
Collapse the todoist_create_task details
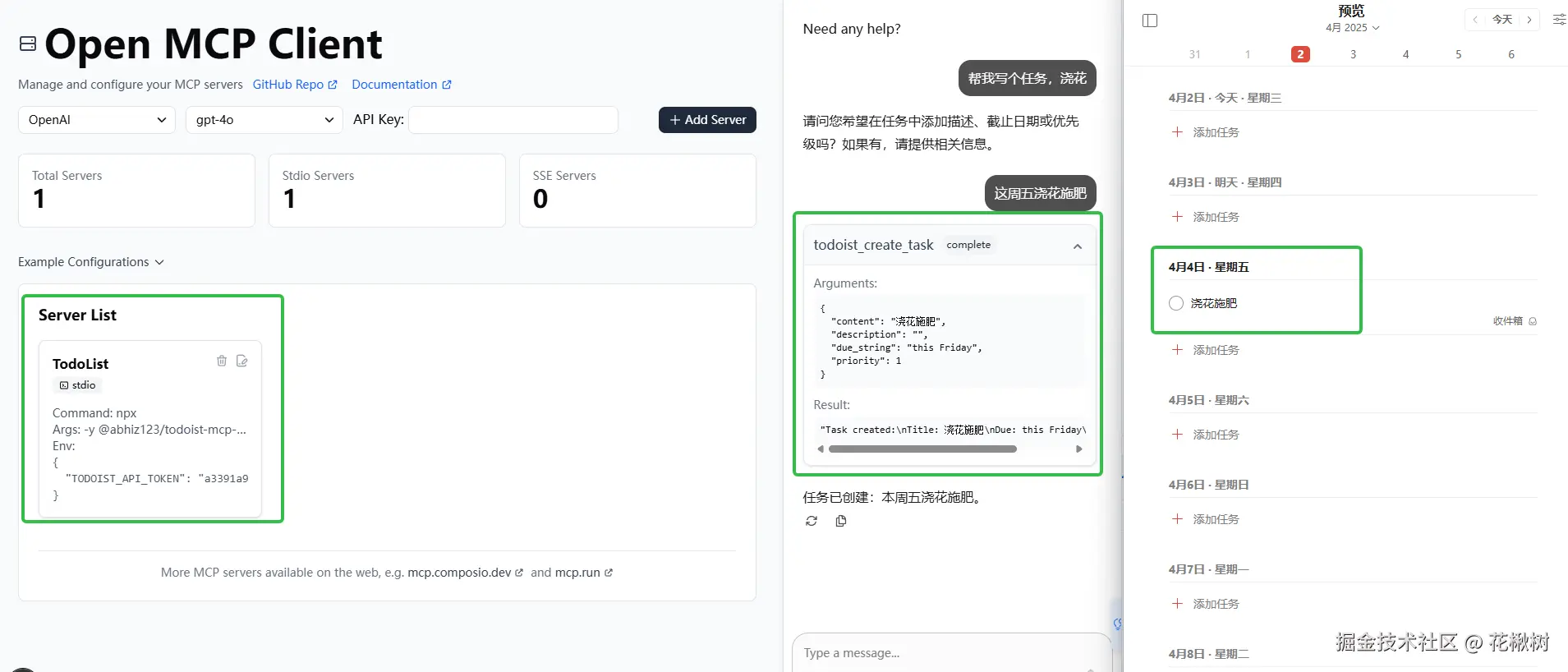click(x=1078, y=246)
